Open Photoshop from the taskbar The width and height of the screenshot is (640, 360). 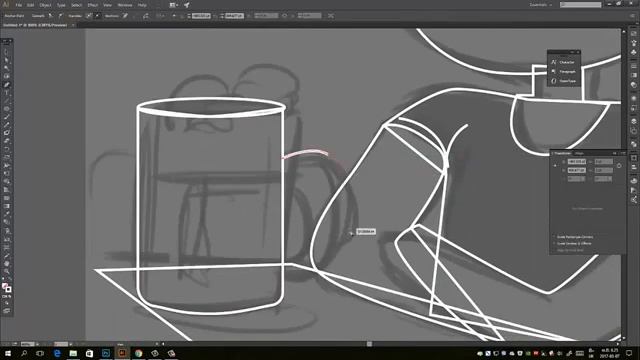pos(106,353)
